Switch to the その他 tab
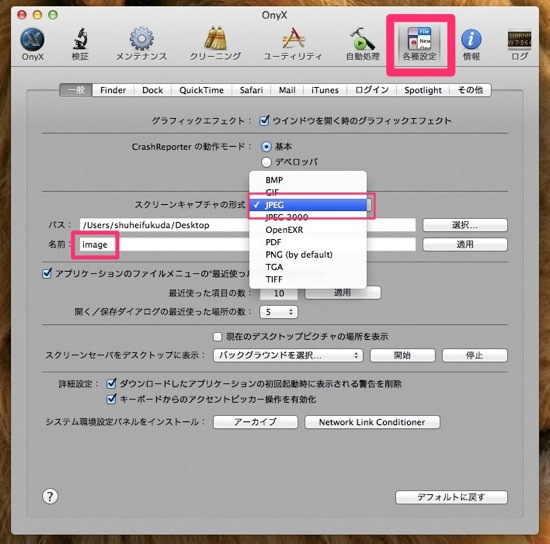Viewport: 550px width, 544px height. pos(470,90)
